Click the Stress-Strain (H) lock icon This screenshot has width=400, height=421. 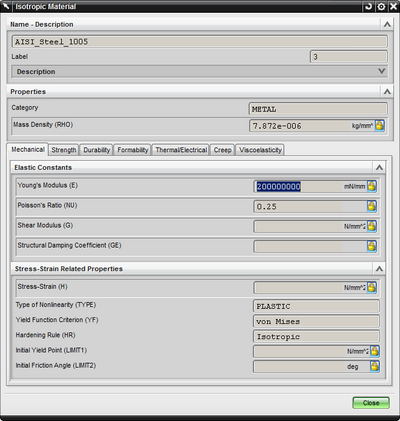[x=372, y=287]
